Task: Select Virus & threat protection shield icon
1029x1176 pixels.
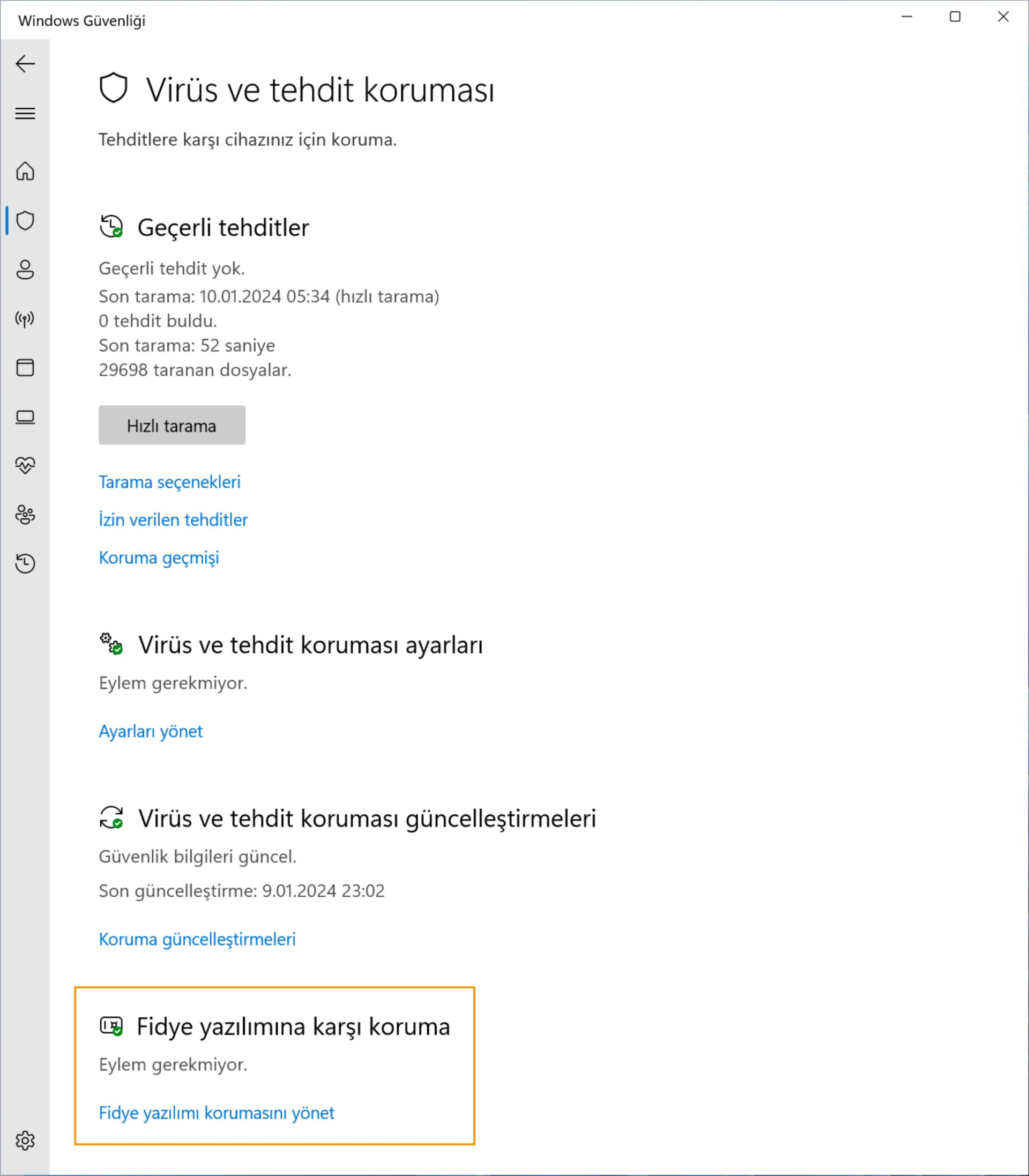Action: (25, 220)
